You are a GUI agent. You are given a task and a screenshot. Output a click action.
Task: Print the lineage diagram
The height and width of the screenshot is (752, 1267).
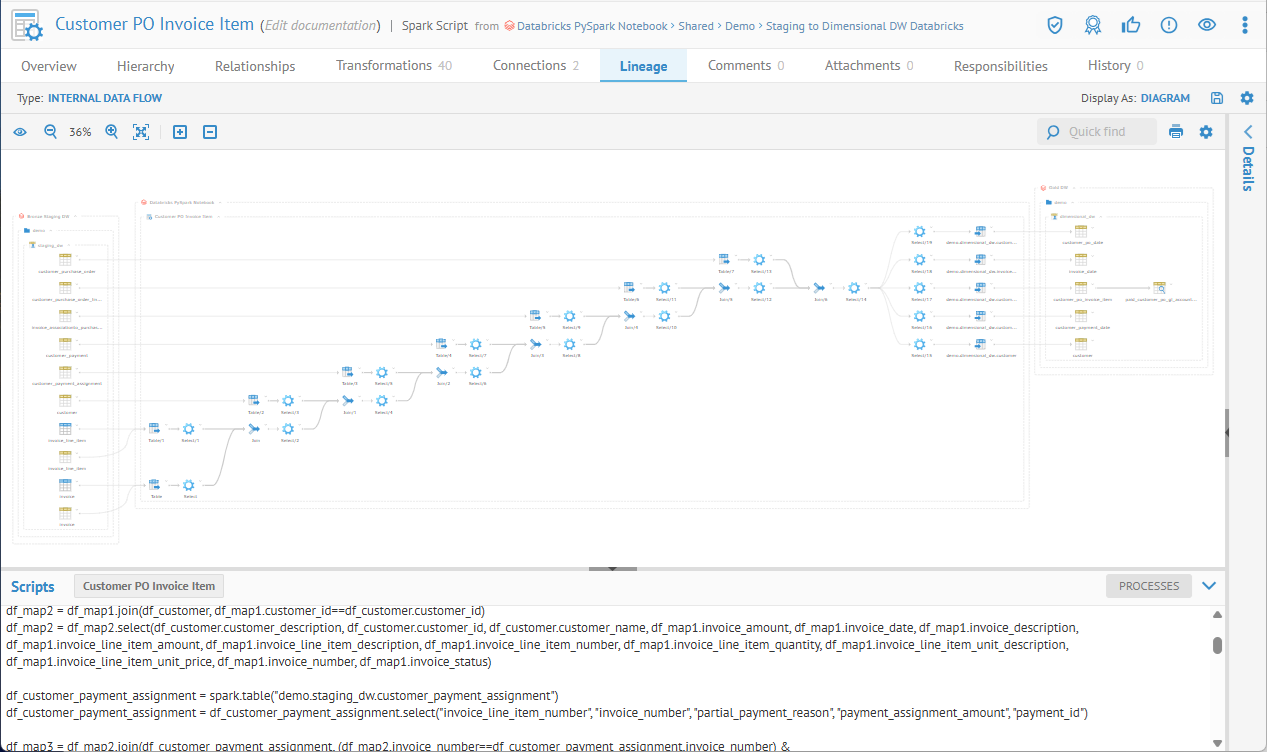(x=1176, y=132)
